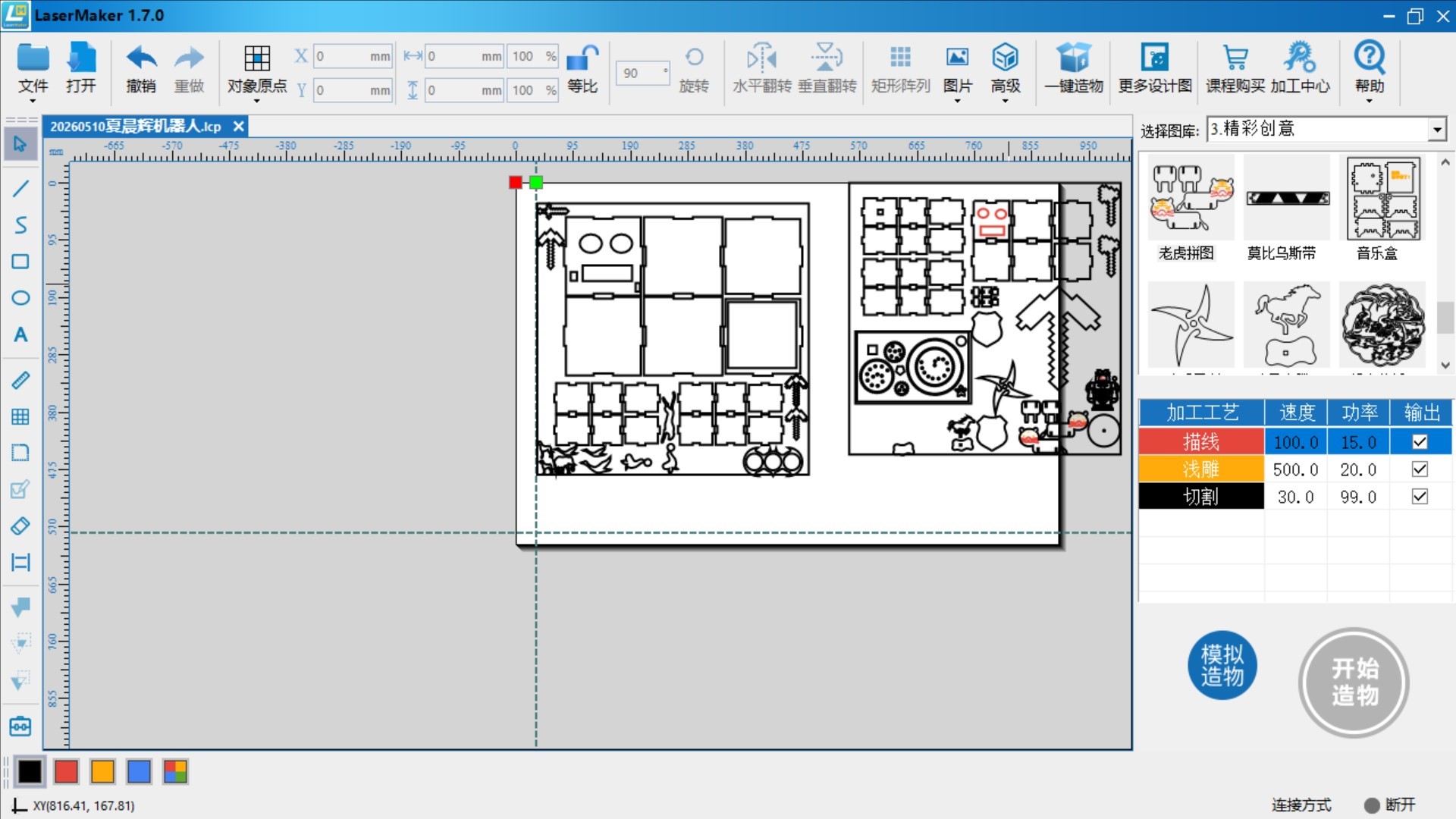This screenshot has height=819, width=1456.
Task: Click the 开始造物 start button
Action: pyautogui.click(x=1354, y=682)
